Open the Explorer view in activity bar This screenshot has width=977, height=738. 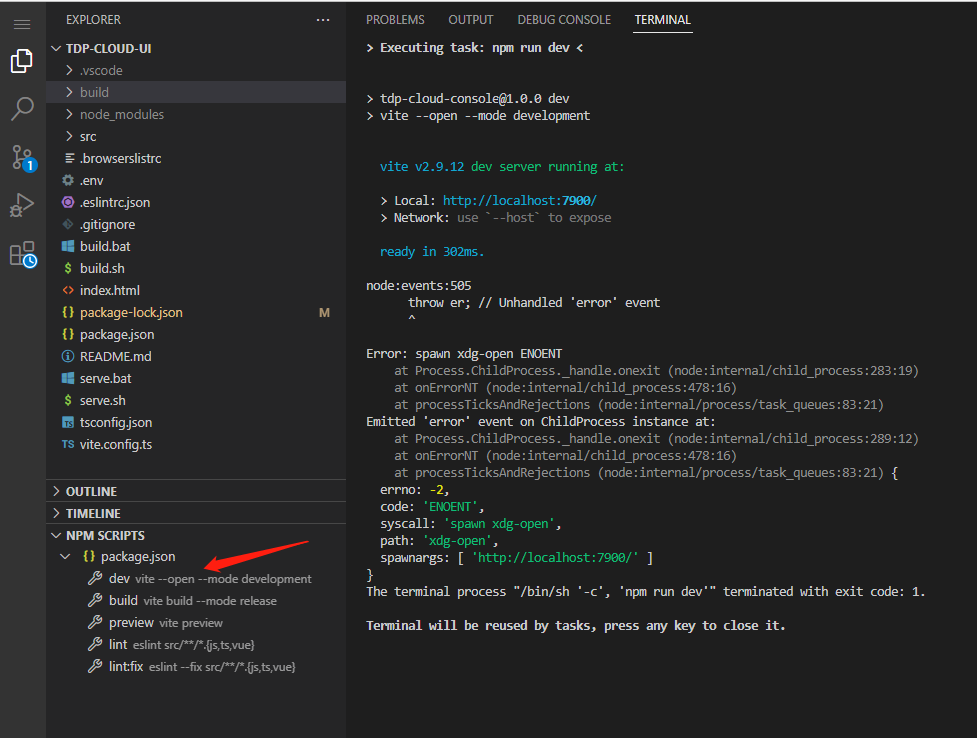pyautogui.click(x=22, y=61)
